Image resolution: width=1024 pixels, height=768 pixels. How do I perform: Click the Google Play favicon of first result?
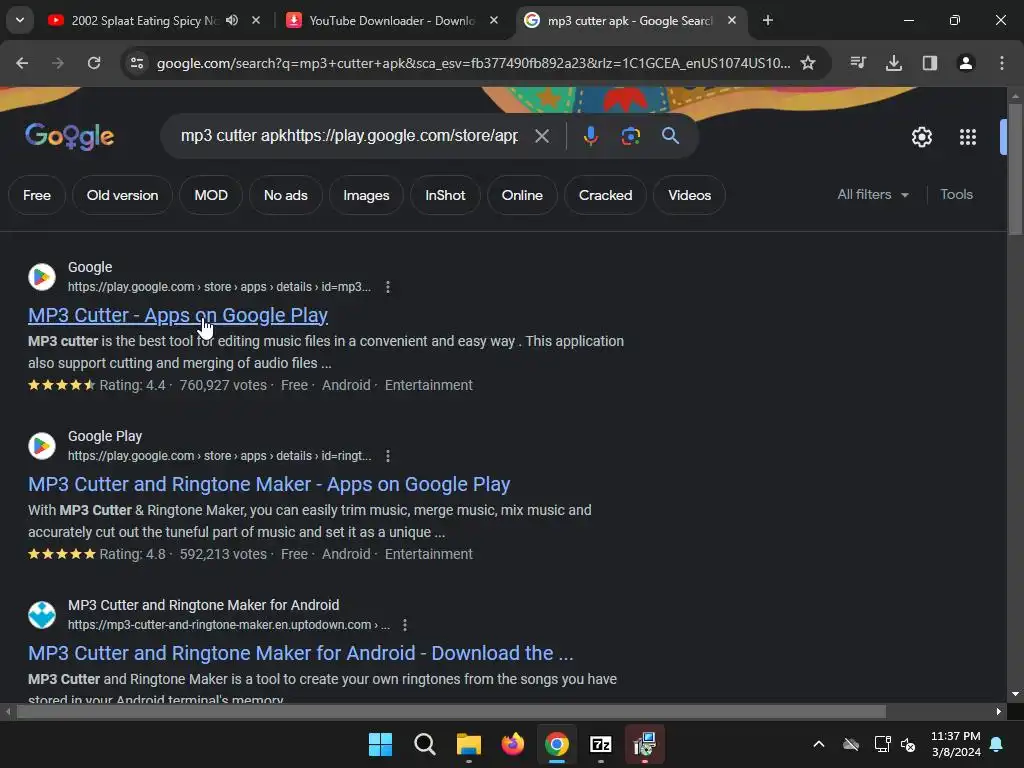[x=42, y=276]
